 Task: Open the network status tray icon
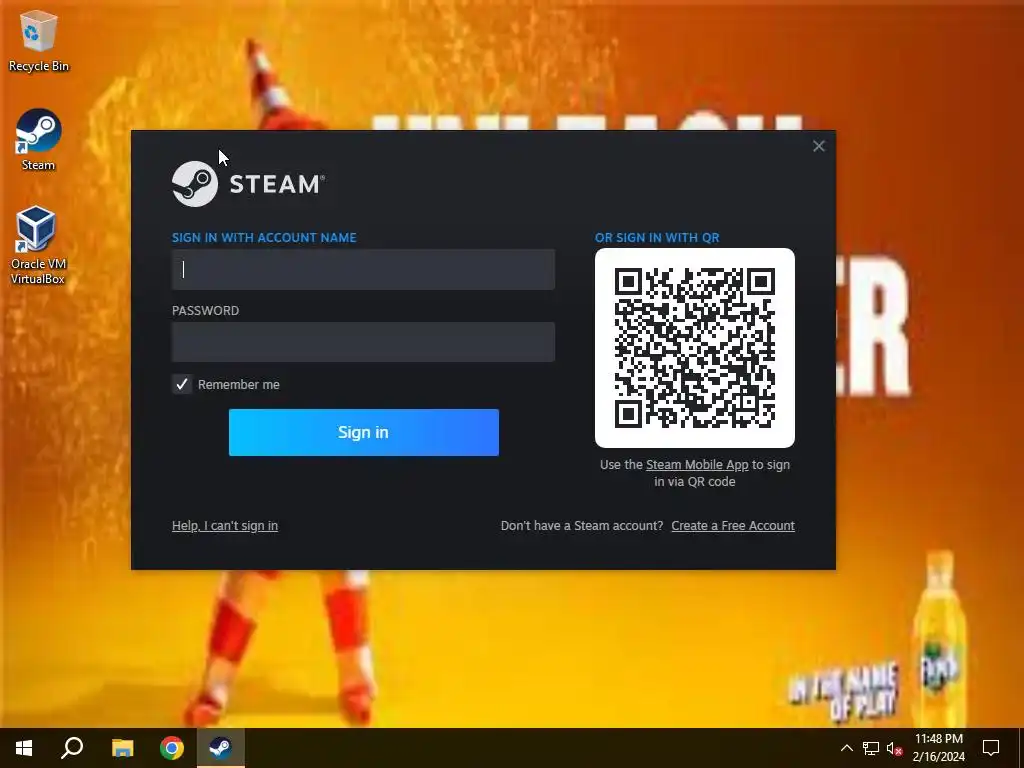pos(871,748)
